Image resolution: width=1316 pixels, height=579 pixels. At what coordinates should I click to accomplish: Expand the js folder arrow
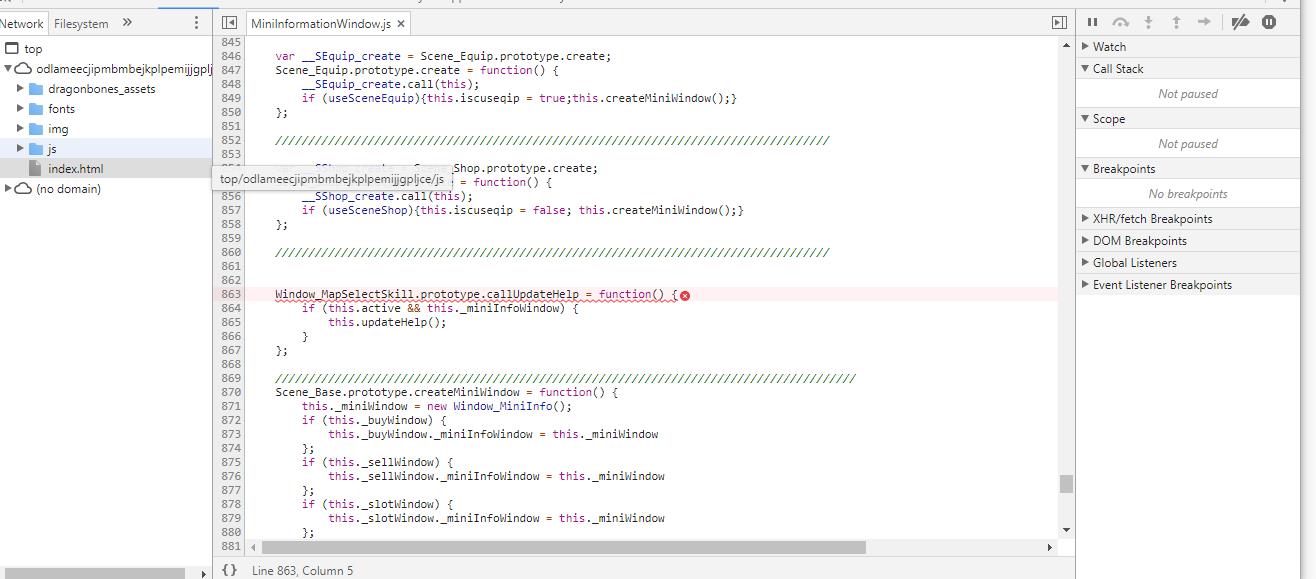[20, 149]
